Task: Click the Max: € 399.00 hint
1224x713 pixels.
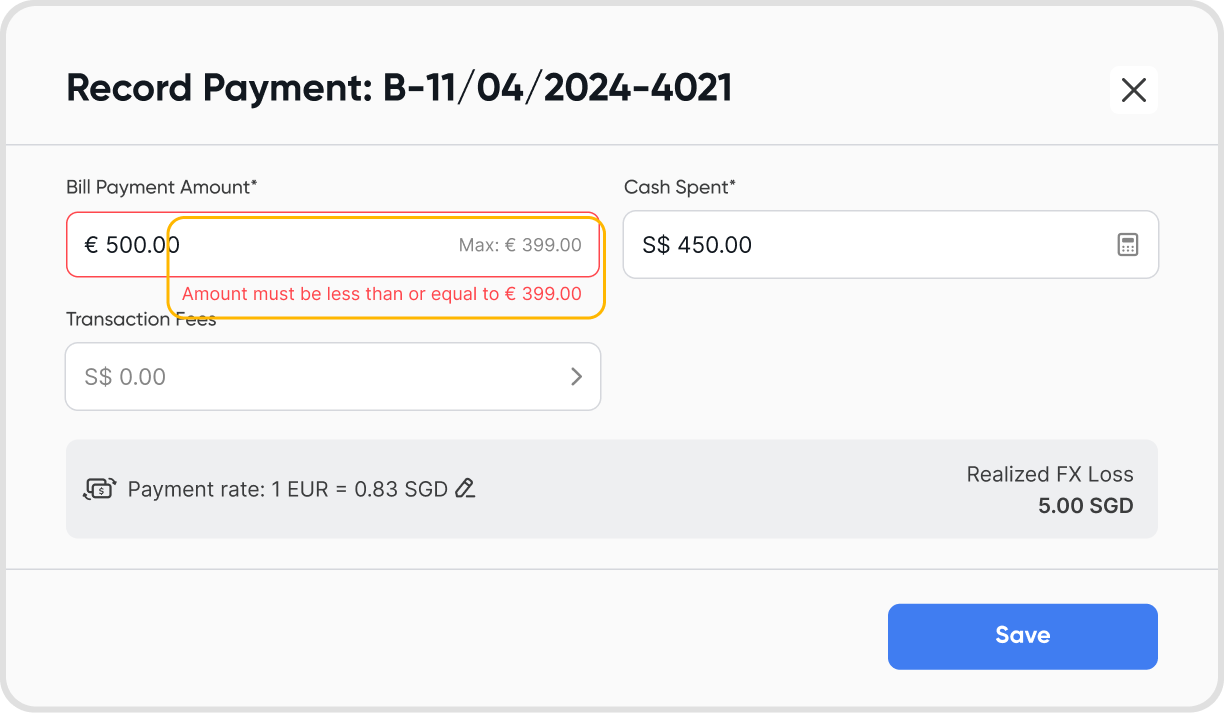Action: pyautogui.click(x=520, y=245)
